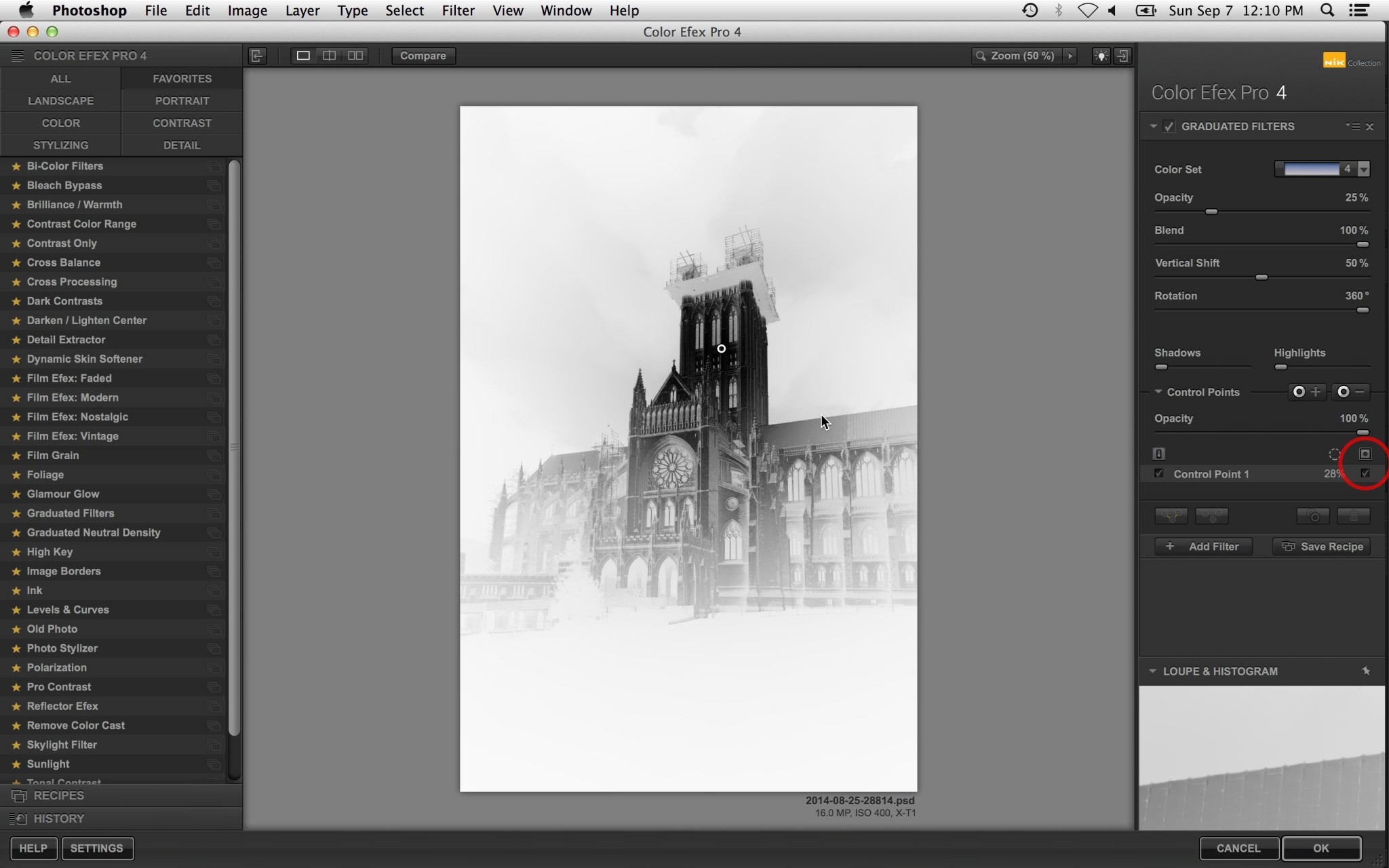Open the Color Set dropdown
The width and height of the screenshot is (1389, 868).
point(1364,169)
